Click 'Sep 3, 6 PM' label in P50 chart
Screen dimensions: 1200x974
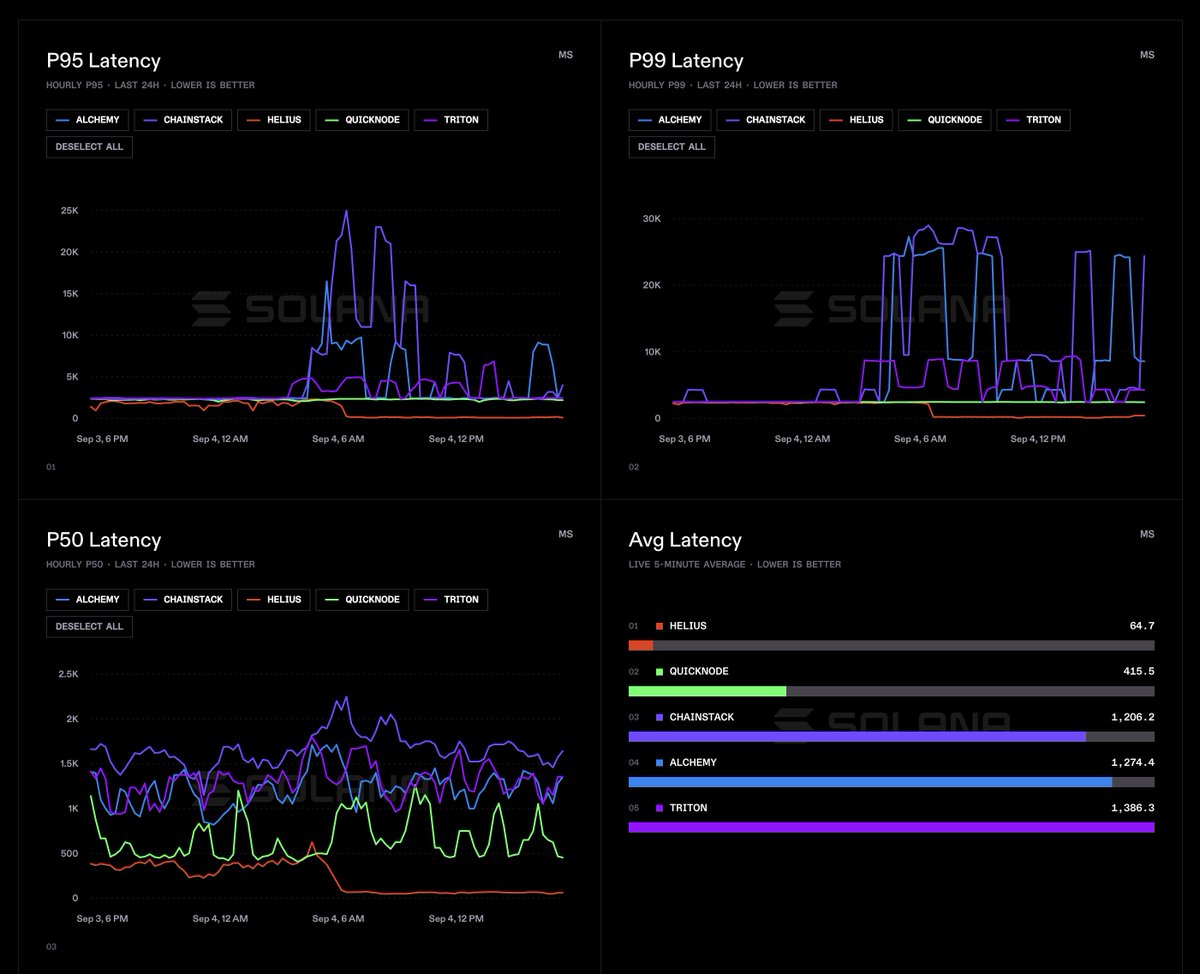pyautogui.click(x=102, y=918)
